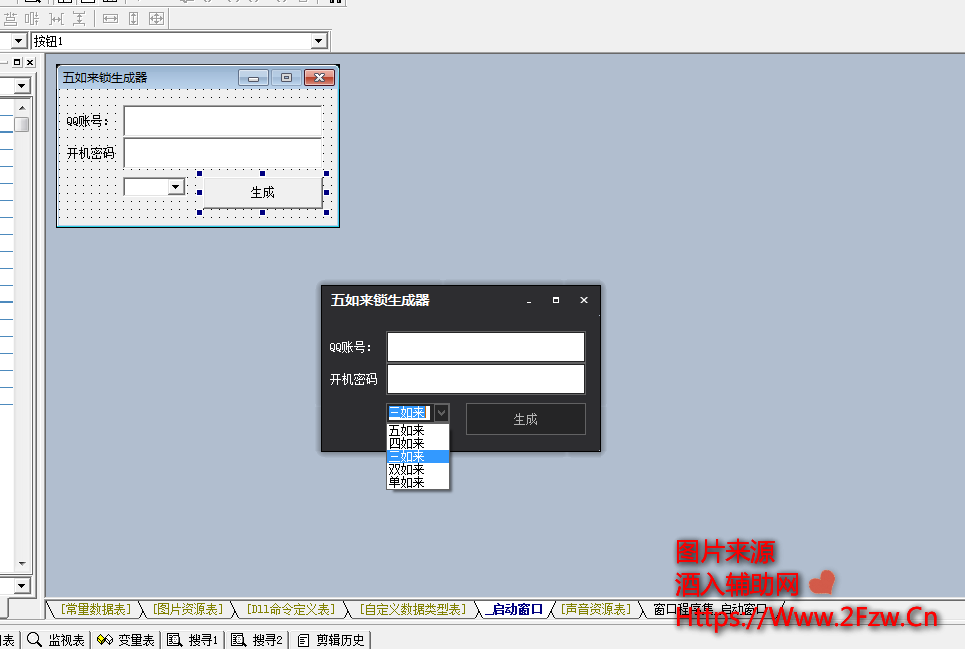Viewport: 965px width, 649px height.
Task: Select 单如来 in the dropdown list
Action: point(407,482)
